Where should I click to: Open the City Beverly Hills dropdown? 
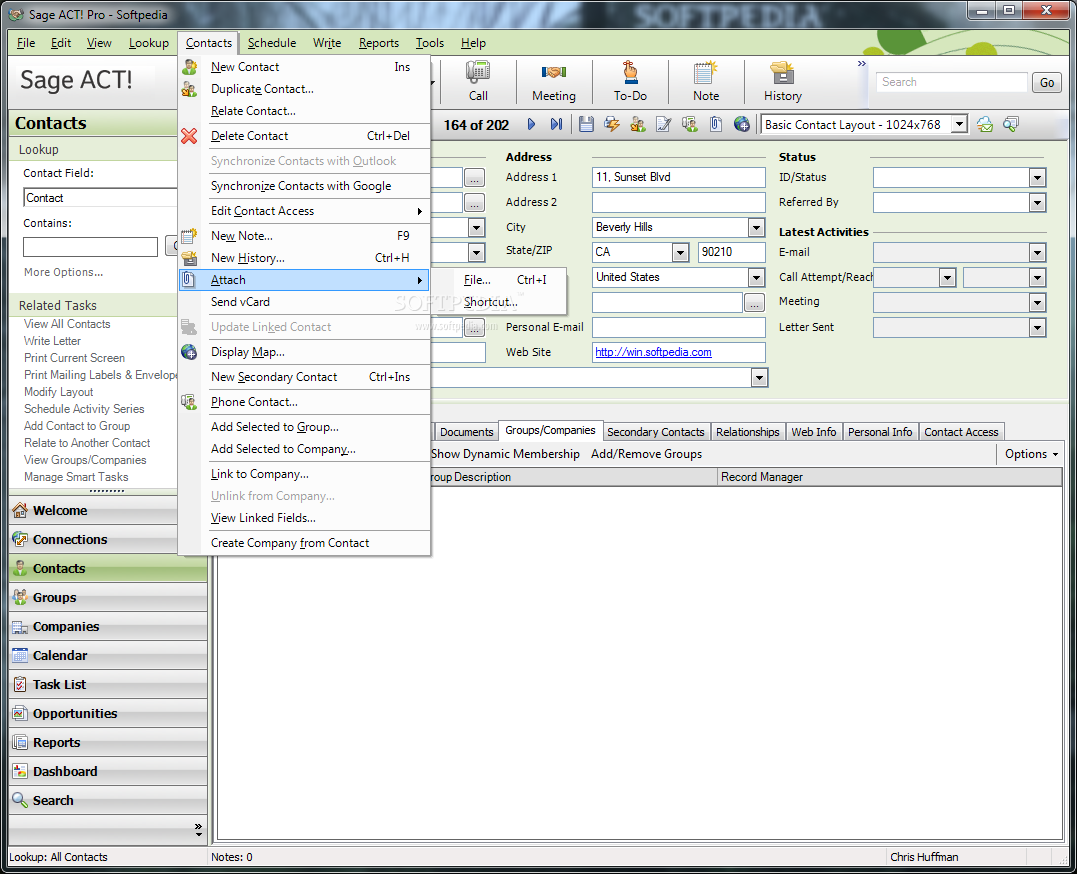(x=756, y=227)
